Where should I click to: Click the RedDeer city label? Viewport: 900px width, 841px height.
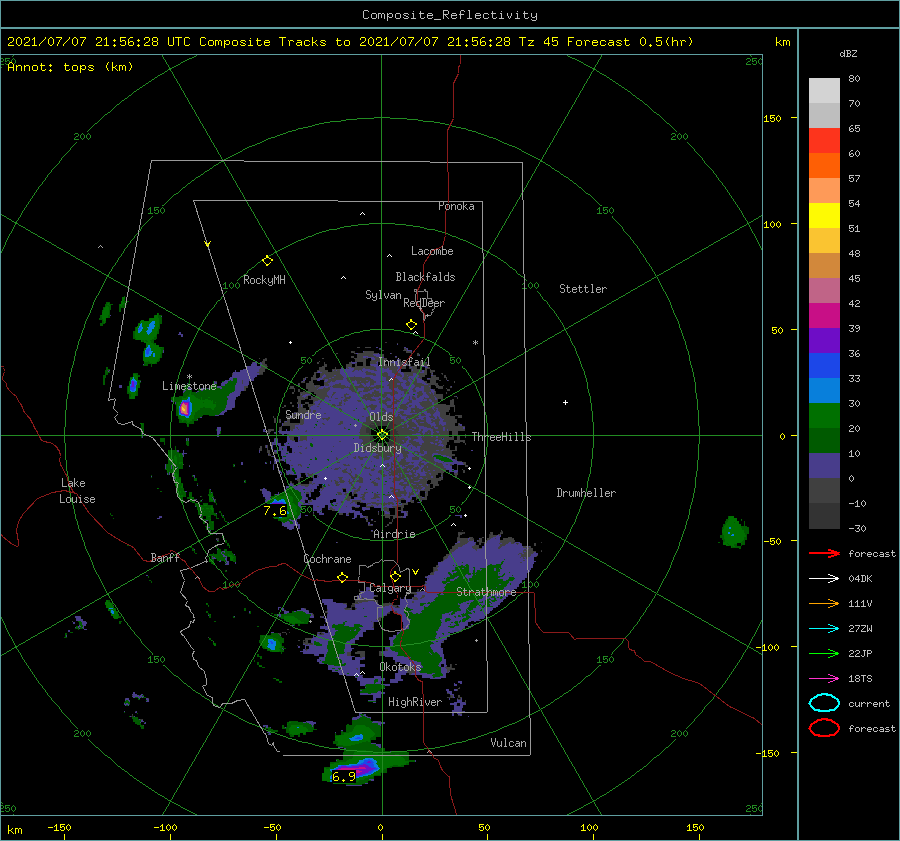point(424,303)
